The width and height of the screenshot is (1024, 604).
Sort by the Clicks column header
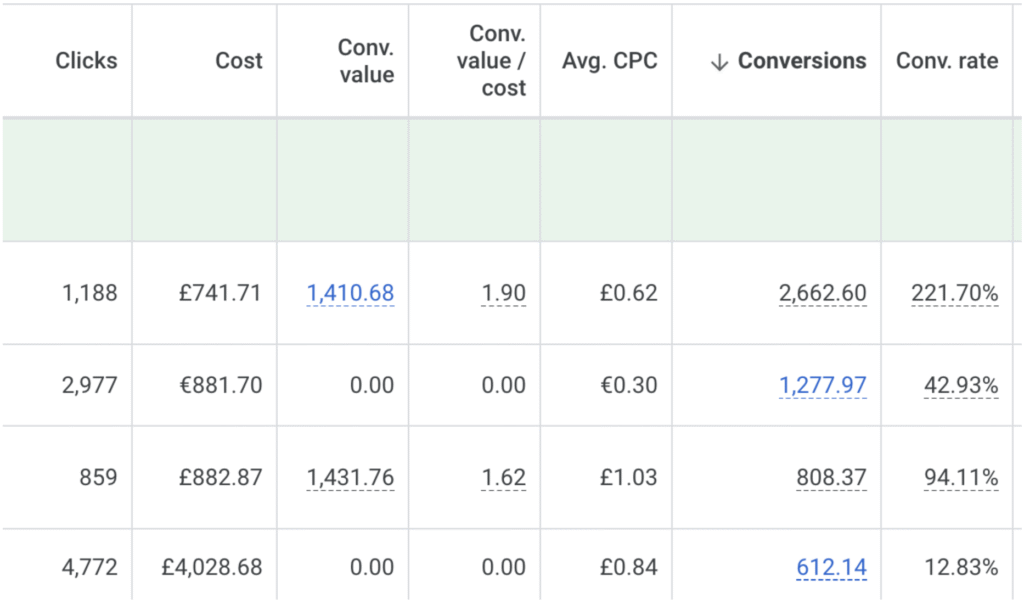coord(86,61)
